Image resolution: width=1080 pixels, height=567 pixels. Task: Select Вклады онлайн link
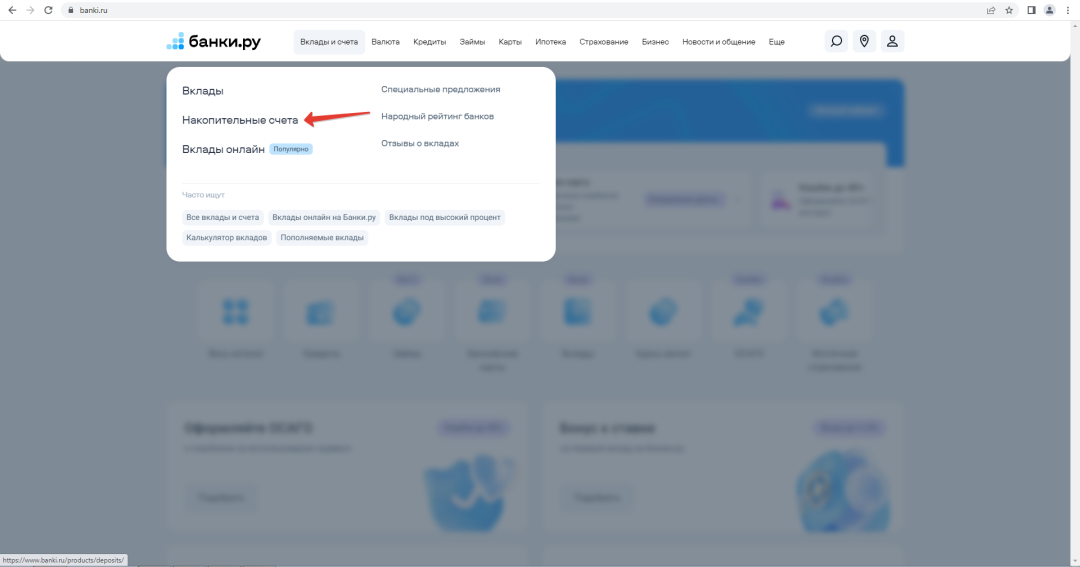click(223, 149)
